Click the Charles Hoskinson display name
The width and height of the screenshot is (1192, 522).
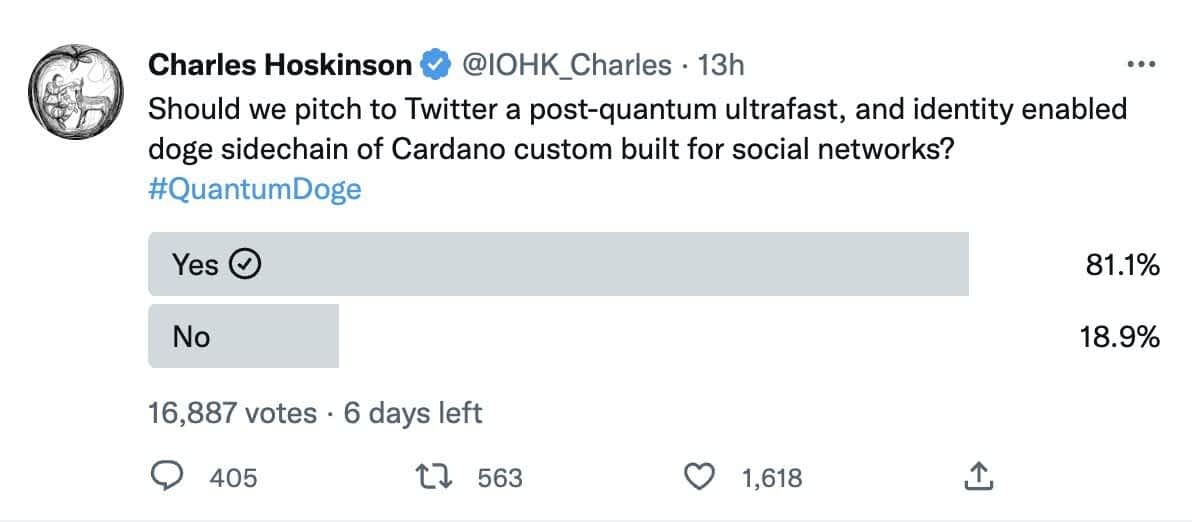281,66
